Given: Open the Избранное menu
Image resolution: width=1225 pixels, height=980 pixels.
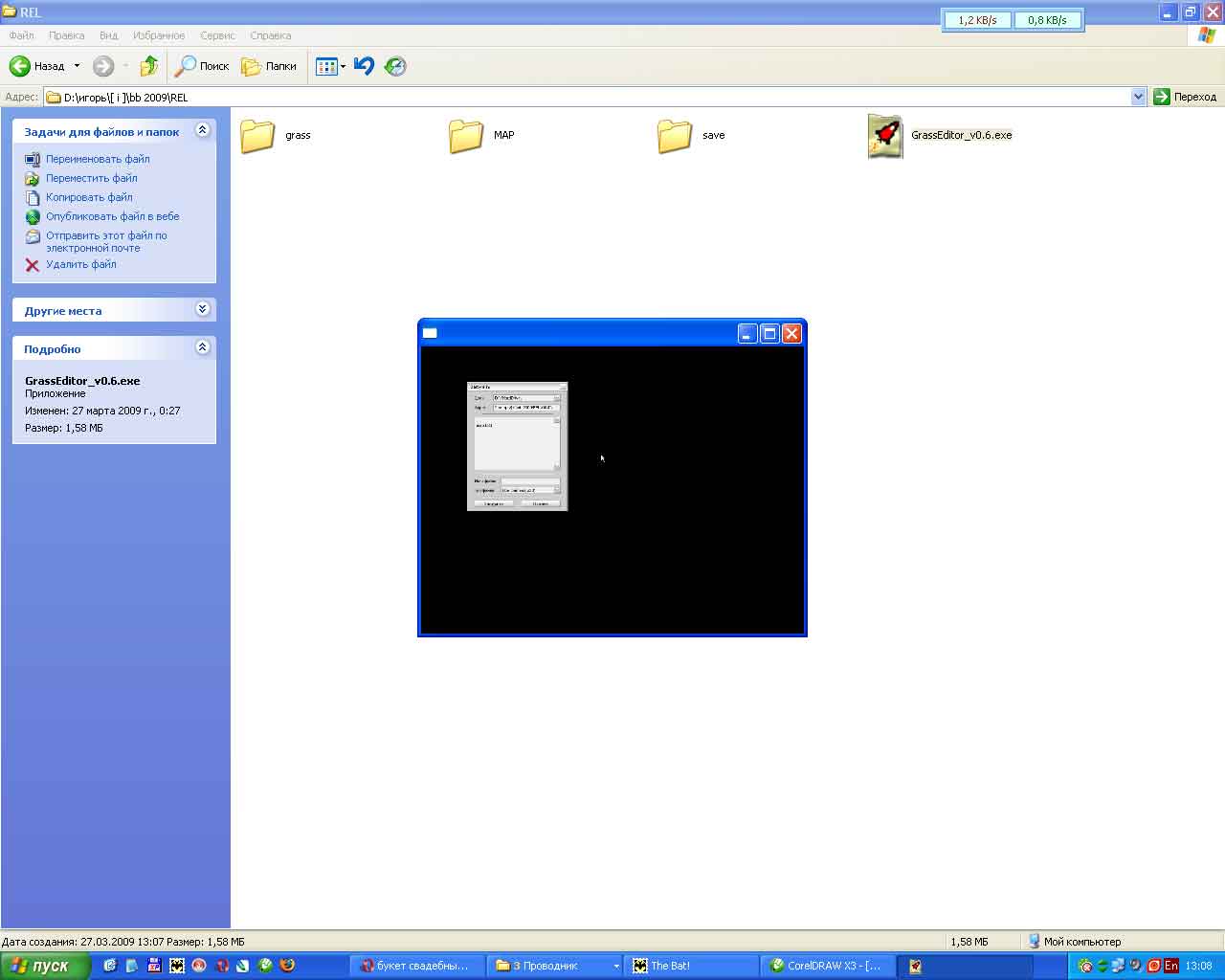Looking at the screenshot, I should [x=159, y=35].
